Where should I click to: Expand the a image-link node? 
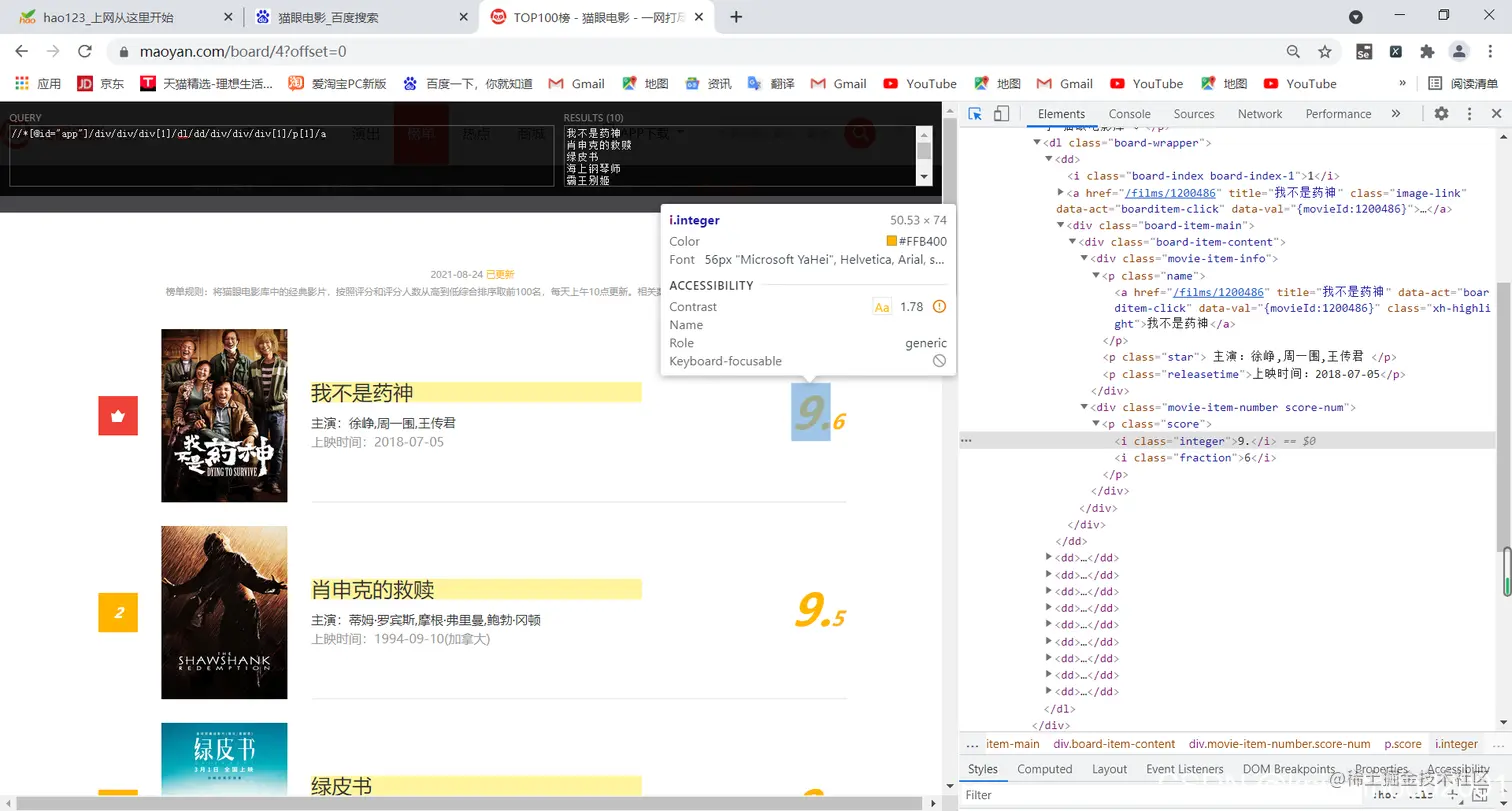(x=1061, y=192)
